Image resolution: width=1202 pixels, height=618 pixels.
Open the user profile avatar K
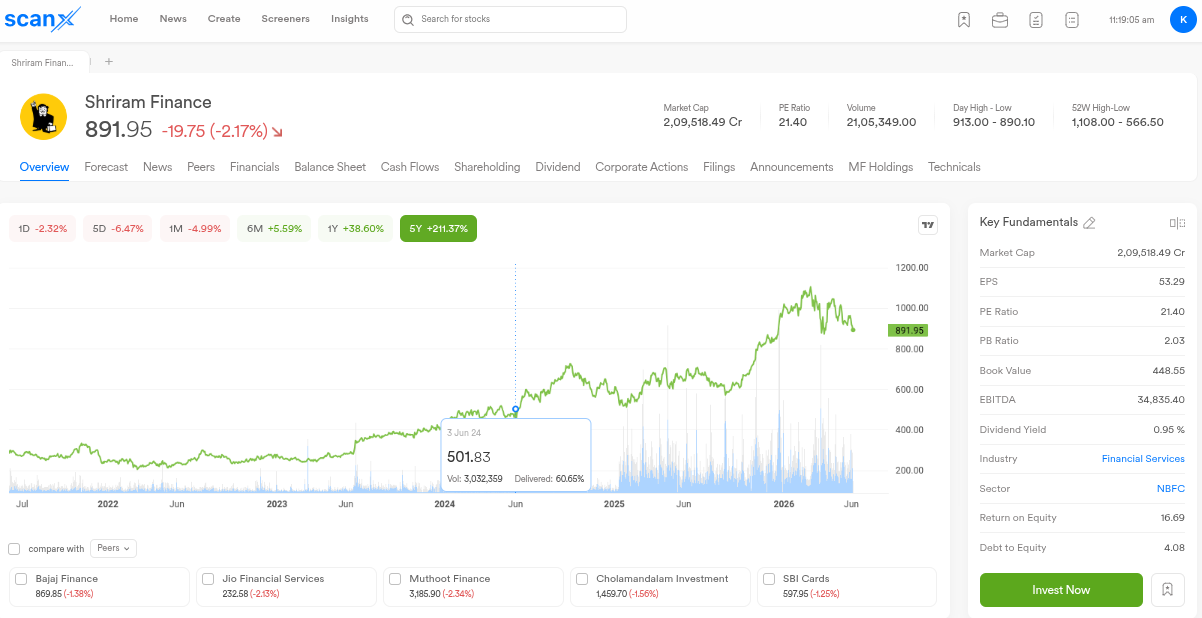[1183, 19]
